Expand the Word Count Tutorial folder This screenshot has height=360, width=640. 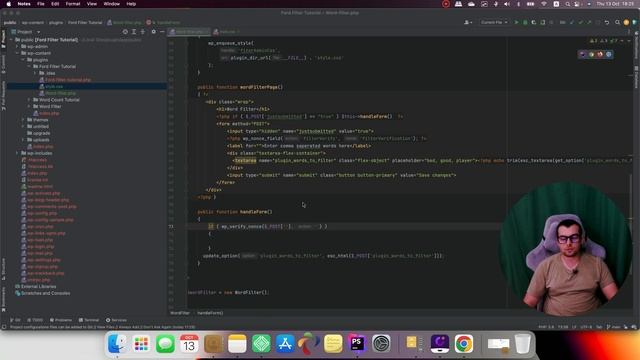pos(29,100)
